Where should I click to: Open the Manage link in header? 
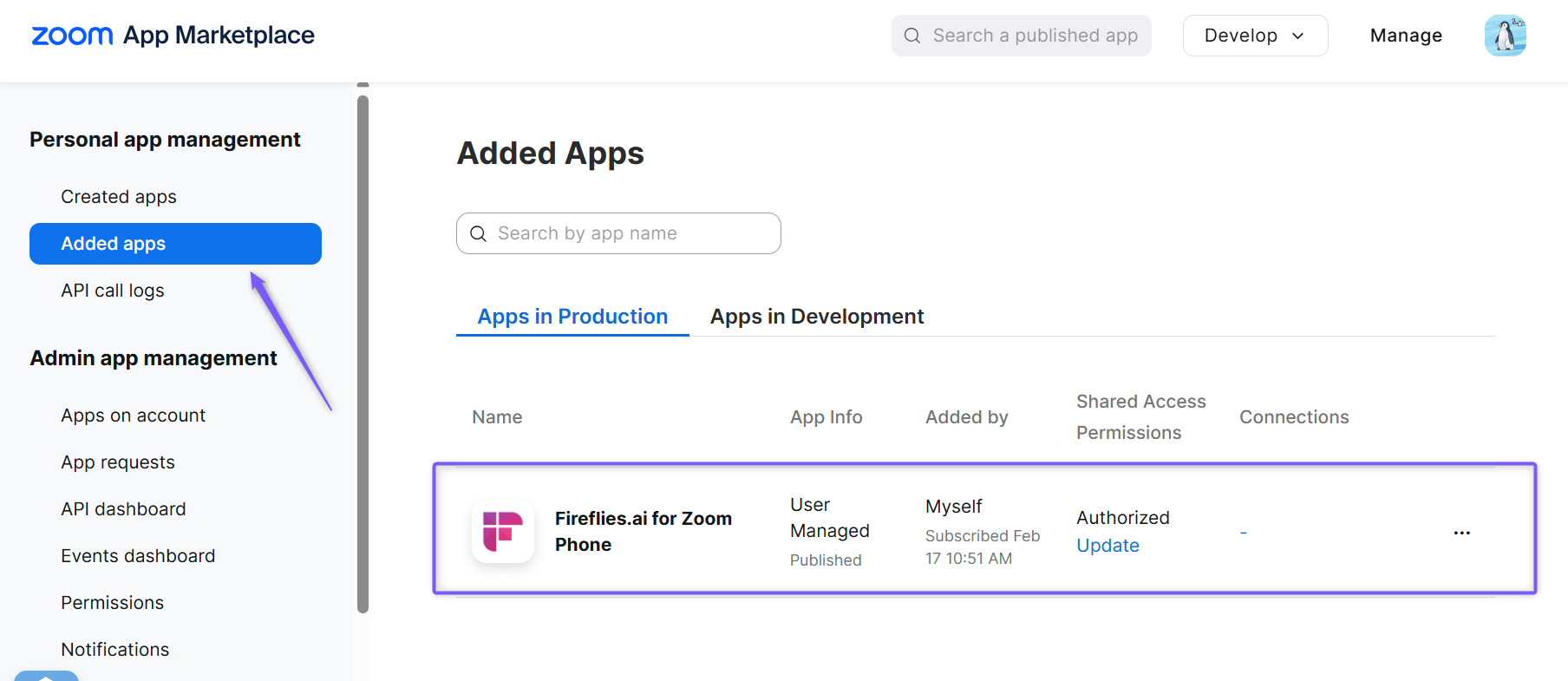1406,36
